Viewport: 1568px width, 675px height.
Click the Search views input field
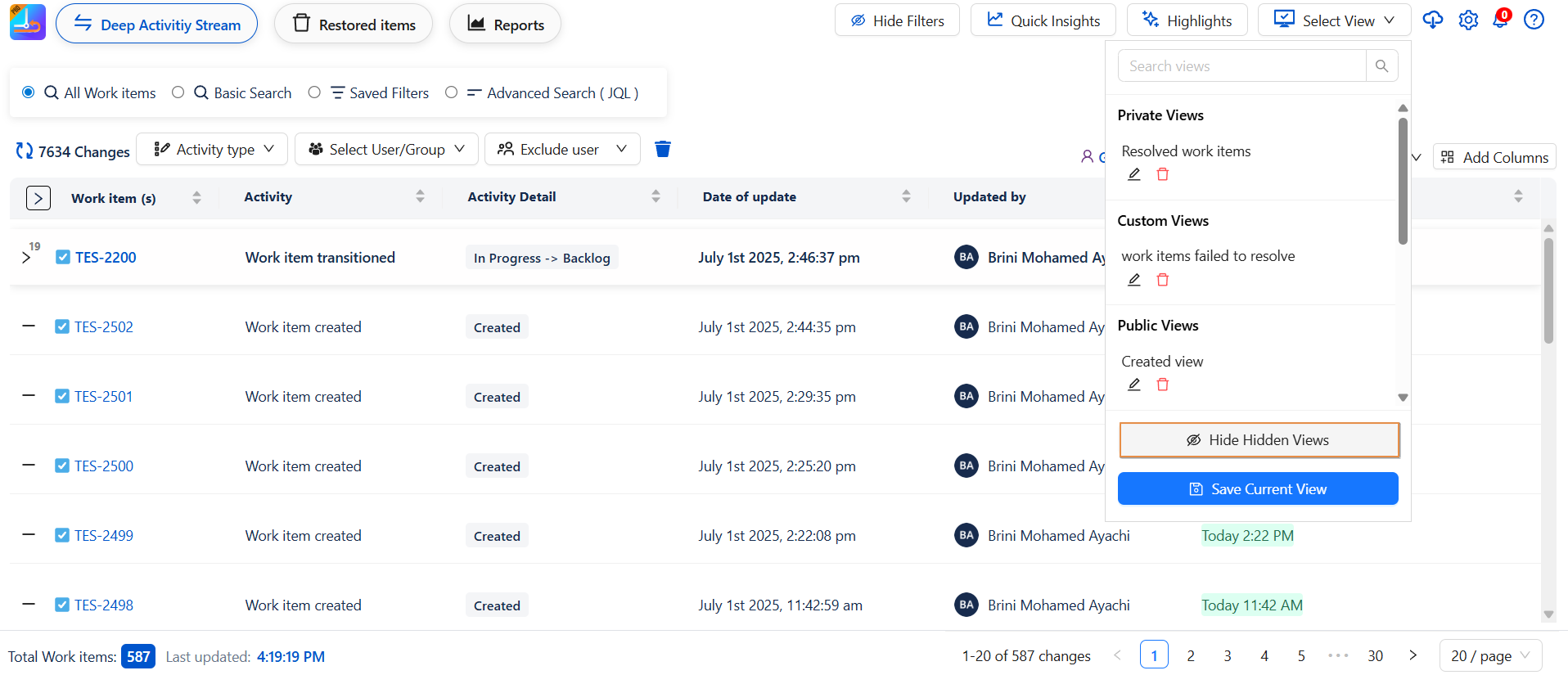click(x=1241, y=66)
